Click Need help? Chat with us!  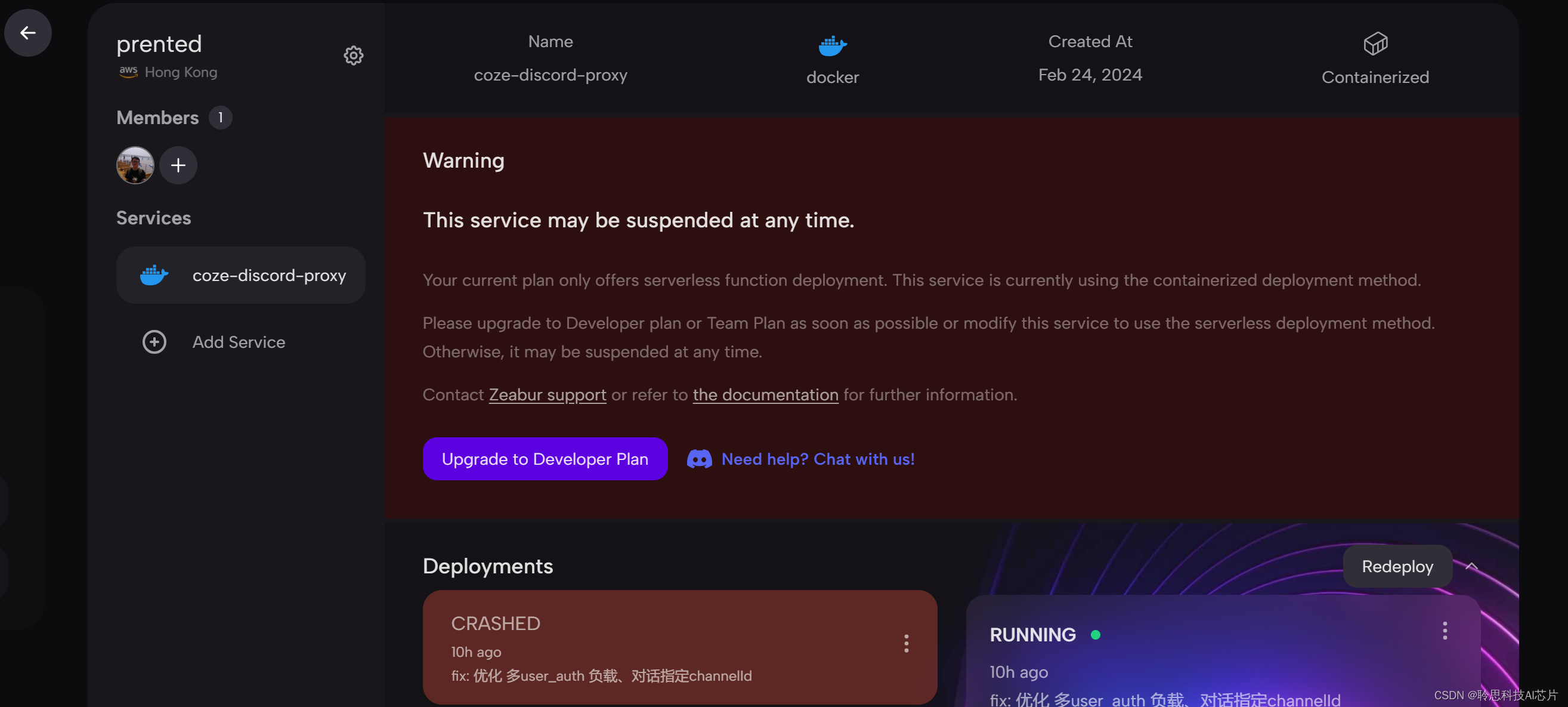coord(818,459)
